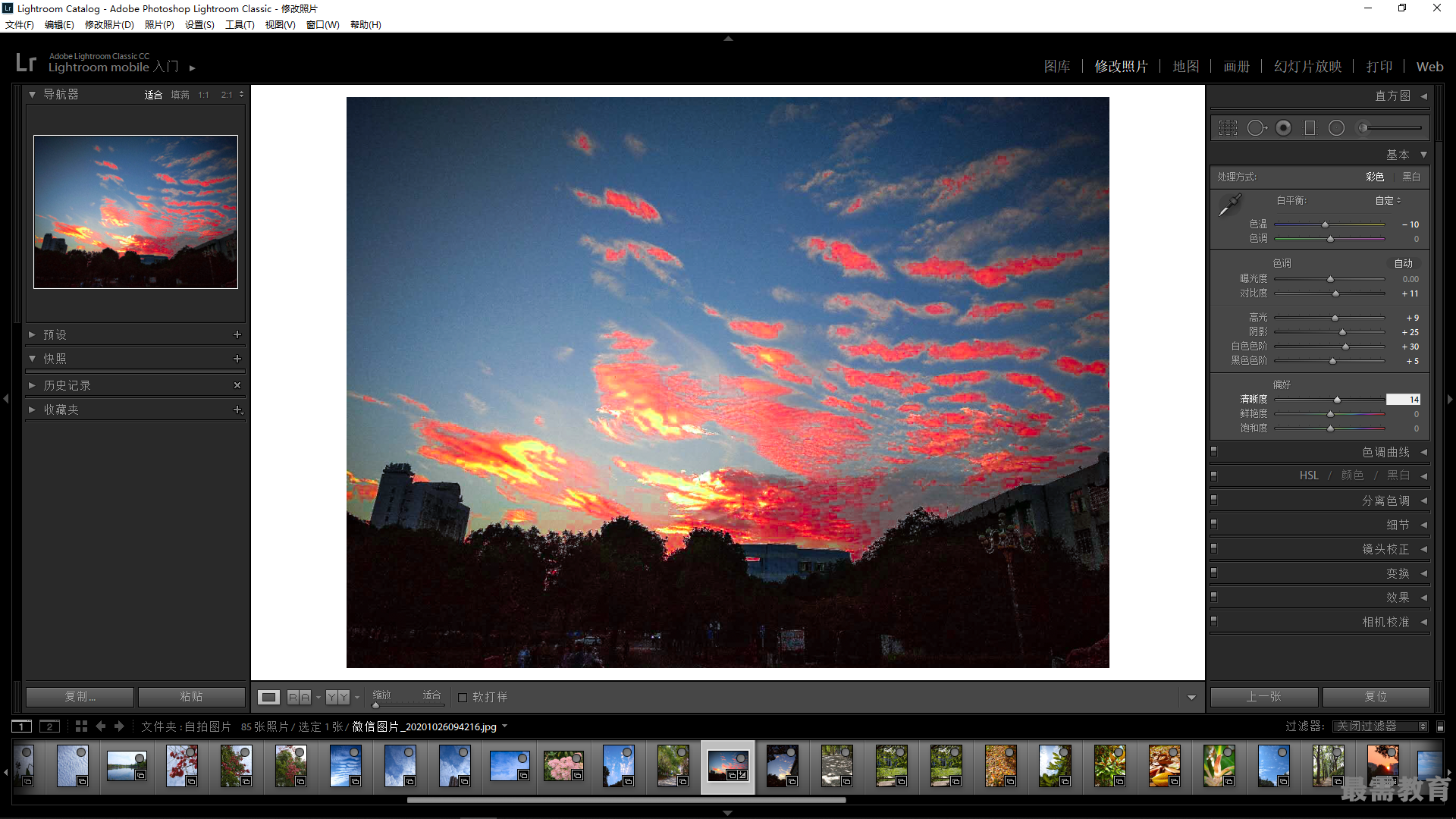1456x819 pixels.
Task: Select the Radial Filter tool
Action: tap(1336, 128)
